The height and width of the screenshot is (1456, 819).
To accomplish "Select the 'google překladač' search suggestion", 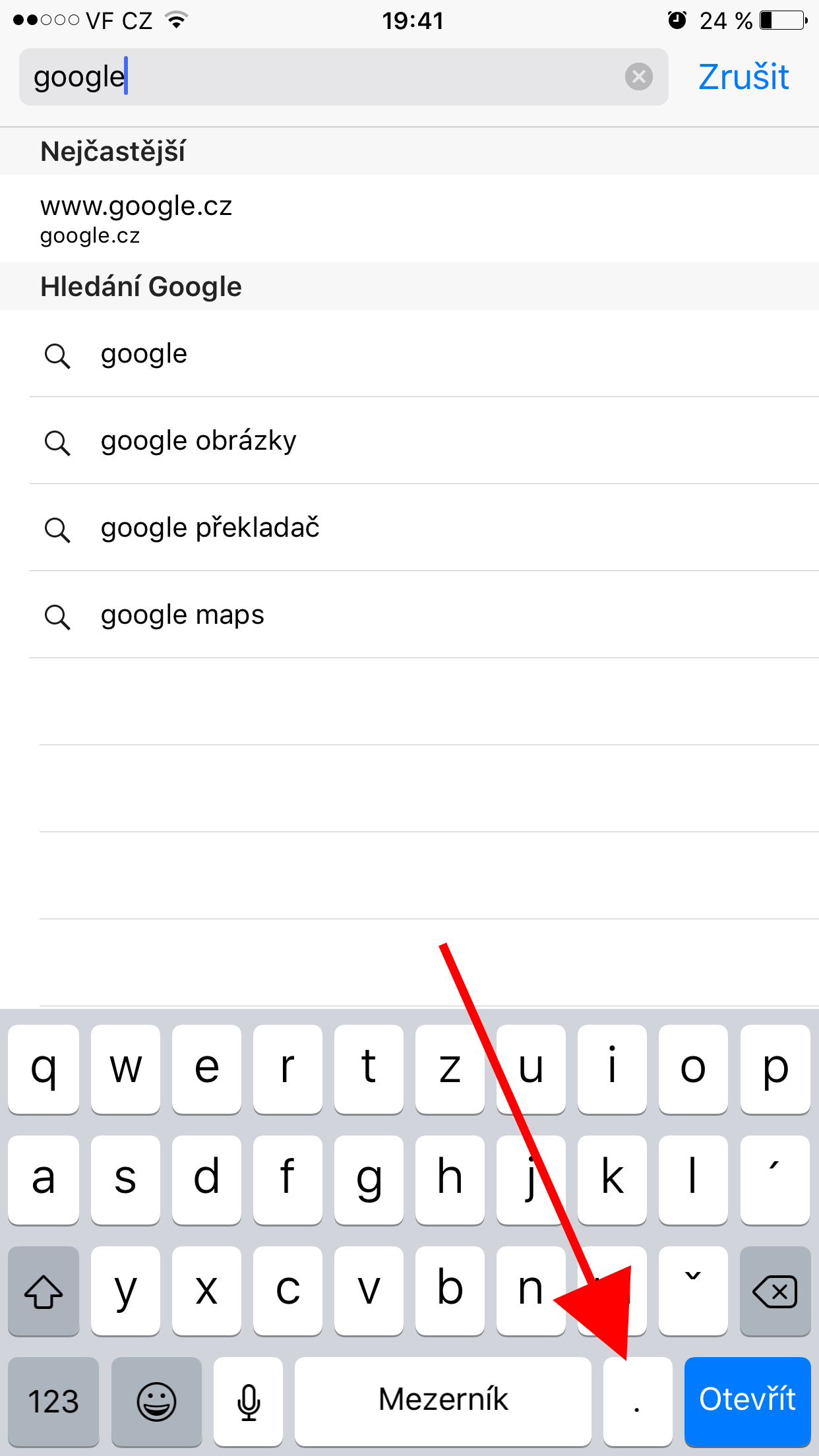I will pyautogui.click(x=210, y=528).
